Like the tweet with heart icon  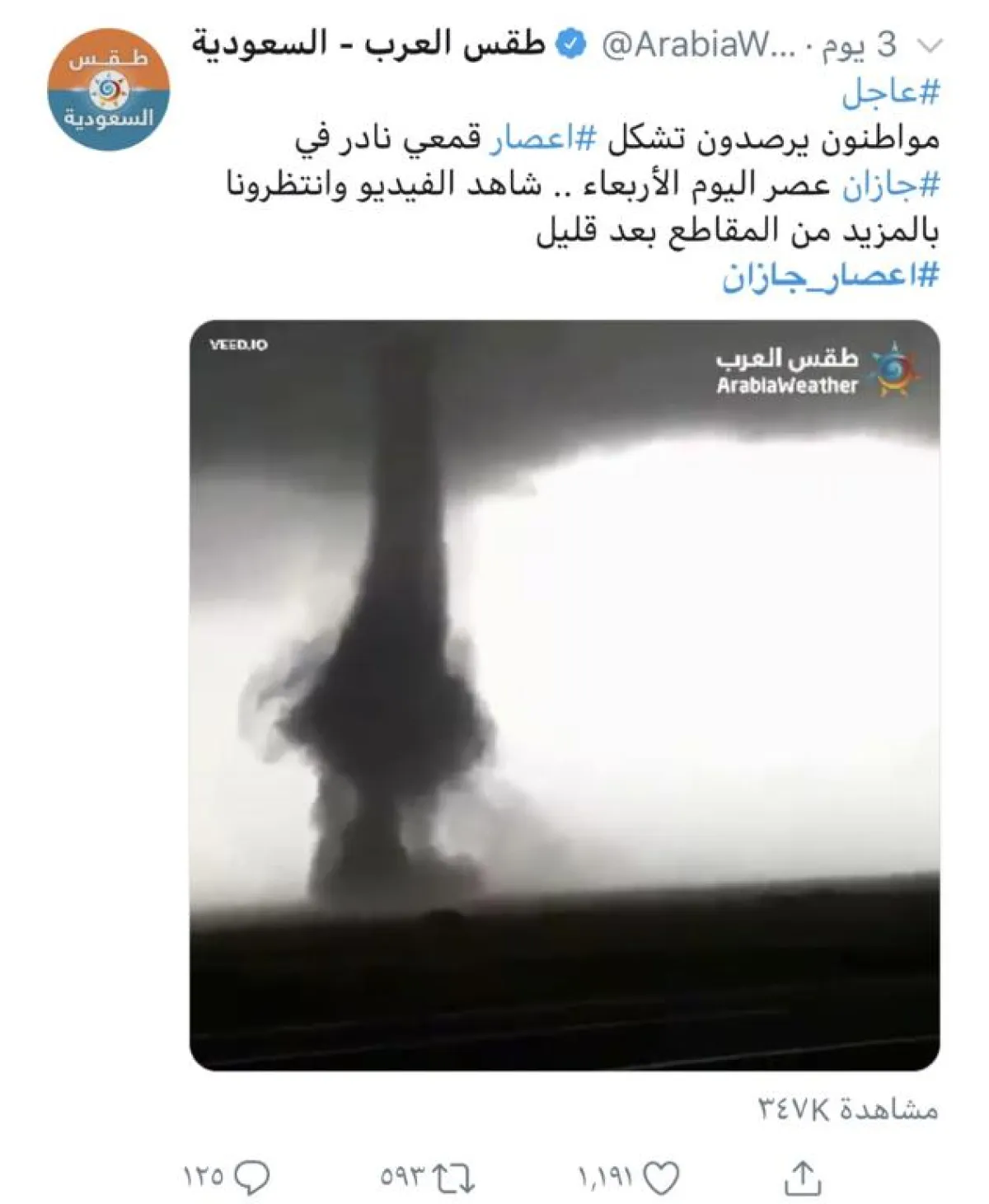click(x=659, y=1178)
